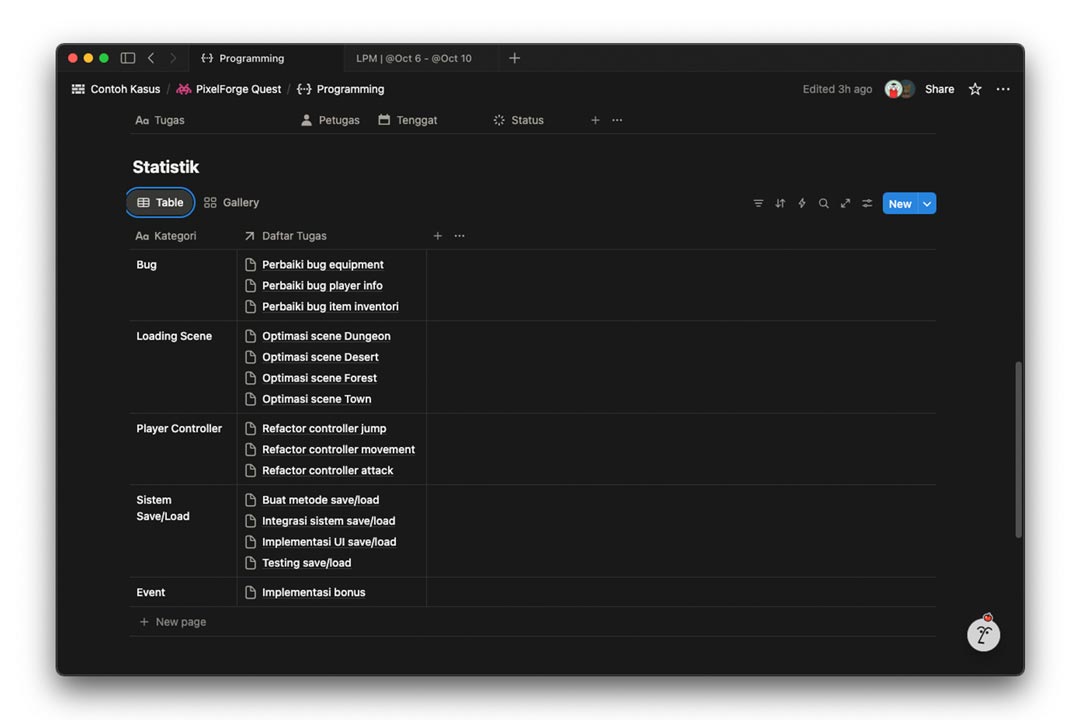Open column options beside Daftar Tugas add button
Viewport: 1080px width, 720px height.
(459, 236)
